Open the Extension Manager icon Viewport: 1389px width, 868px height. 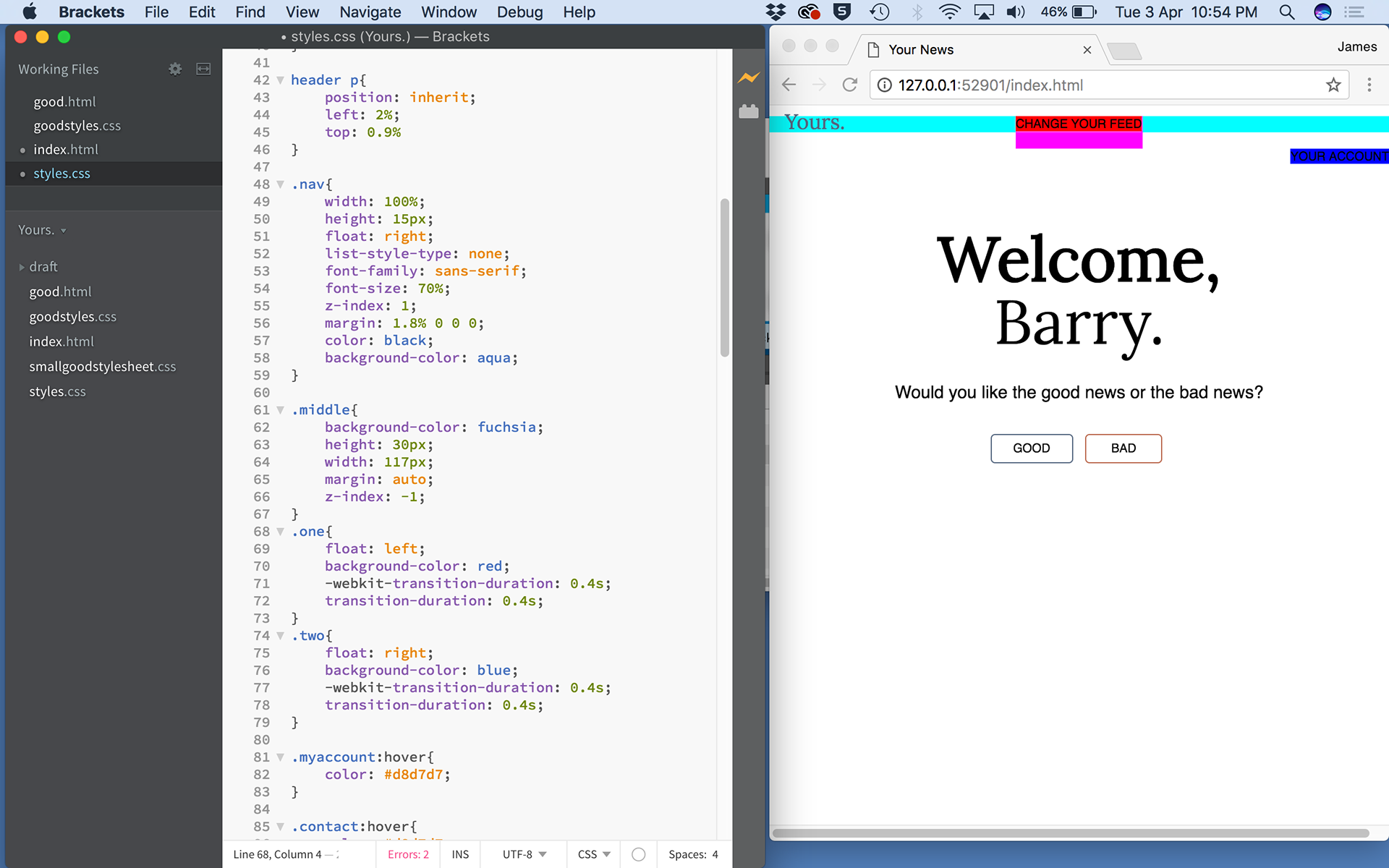[749, 111]
